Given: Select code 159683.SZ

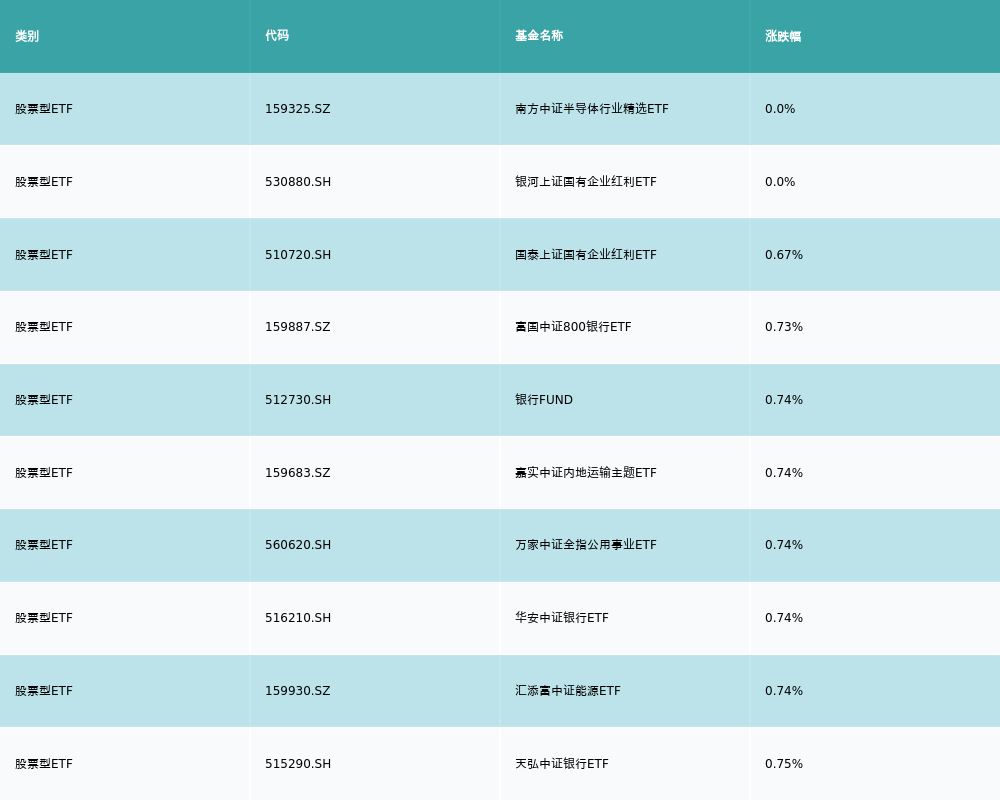Looking at the screenshot, I should pos(298,473).
